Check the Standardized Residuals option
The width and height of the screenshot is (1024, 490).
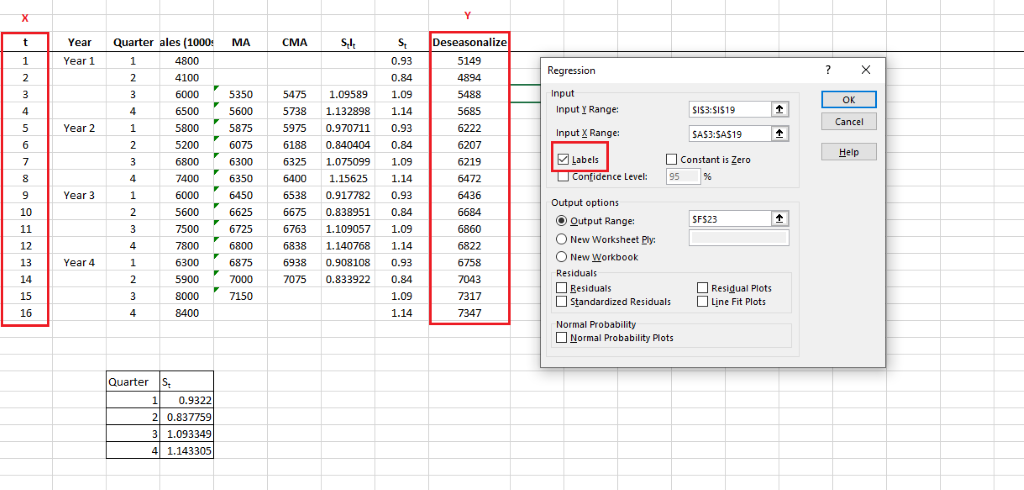pyautogui.click(x=562, y=301)
